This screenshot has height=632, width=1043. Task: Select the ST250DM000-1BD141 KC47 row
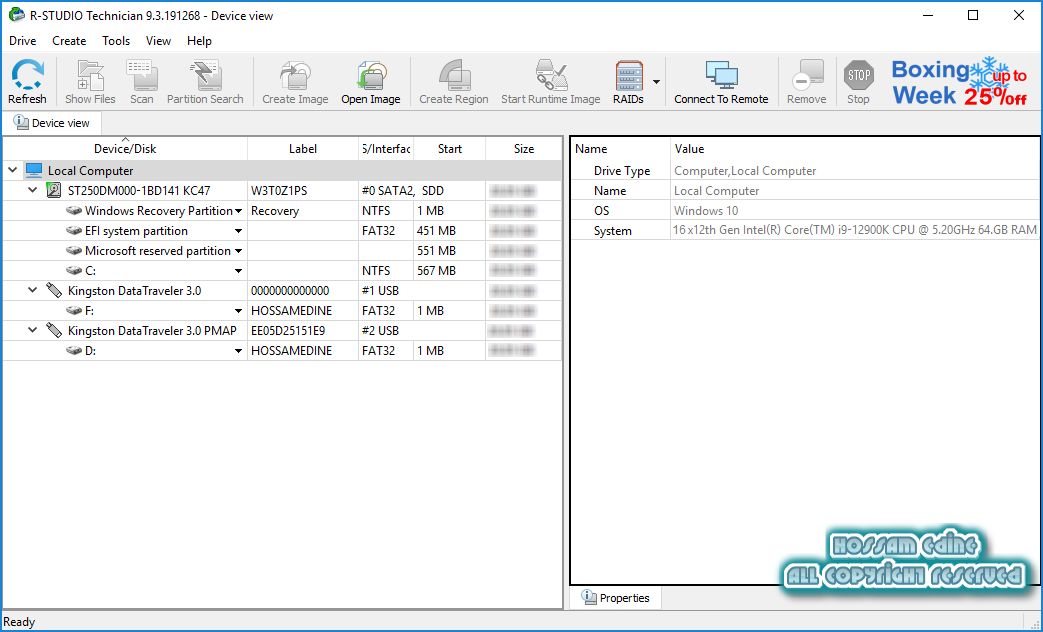[282, 190]
